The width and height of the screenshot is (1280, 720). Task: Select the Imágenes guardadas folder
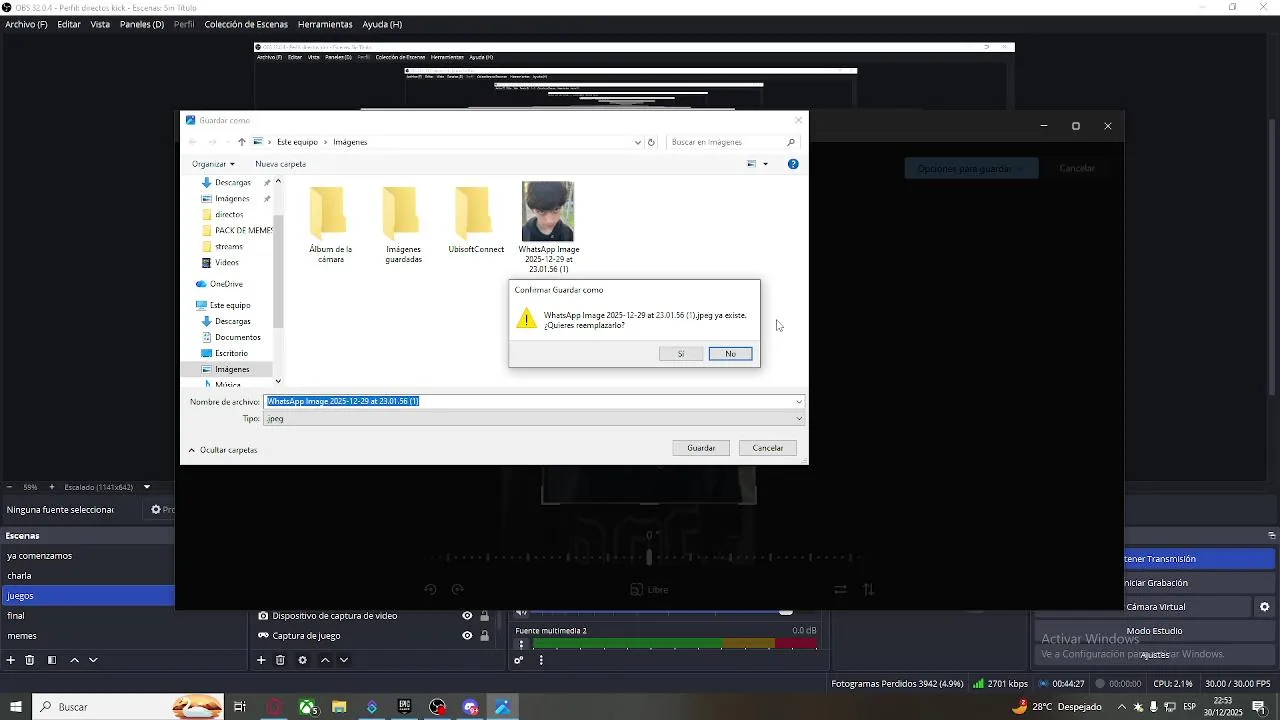coord(403,223)
